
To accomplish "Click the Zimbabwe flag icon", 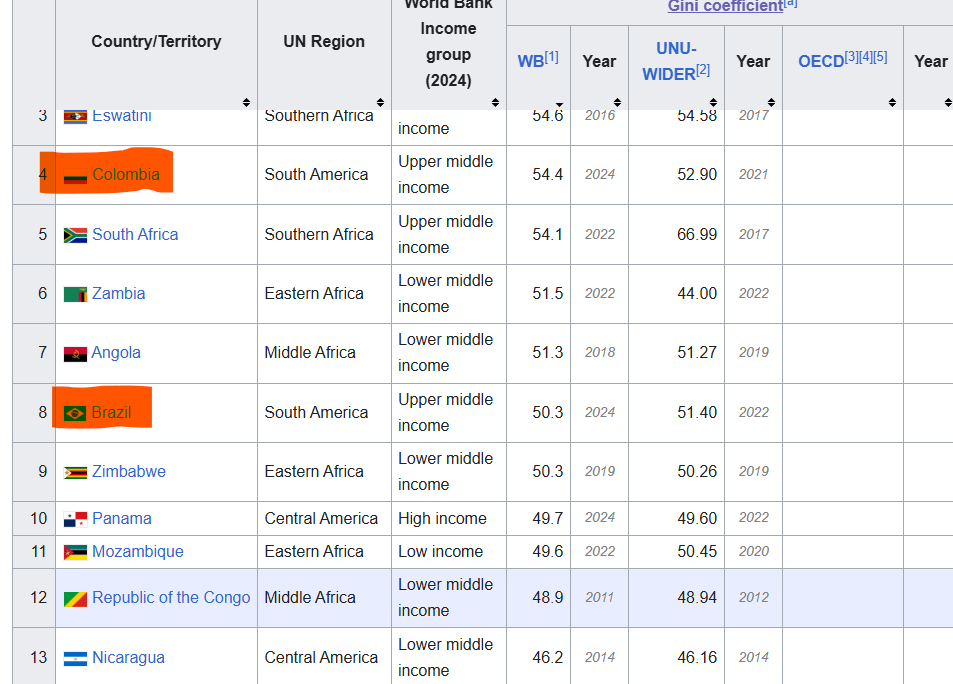I will [x=75, y=472].
